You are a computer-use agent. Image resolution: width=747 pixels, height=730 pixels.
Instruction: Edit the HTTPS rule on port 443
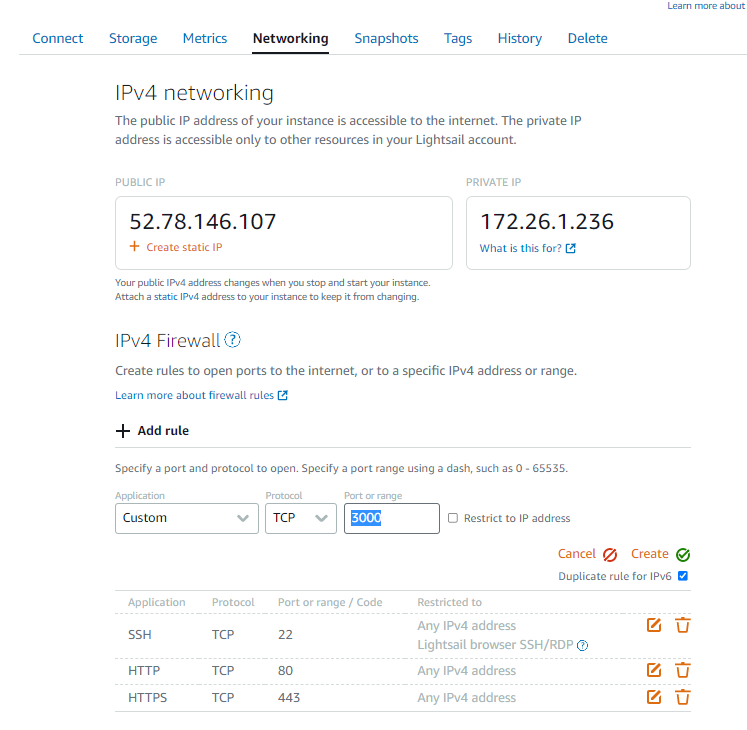[654, 697]
